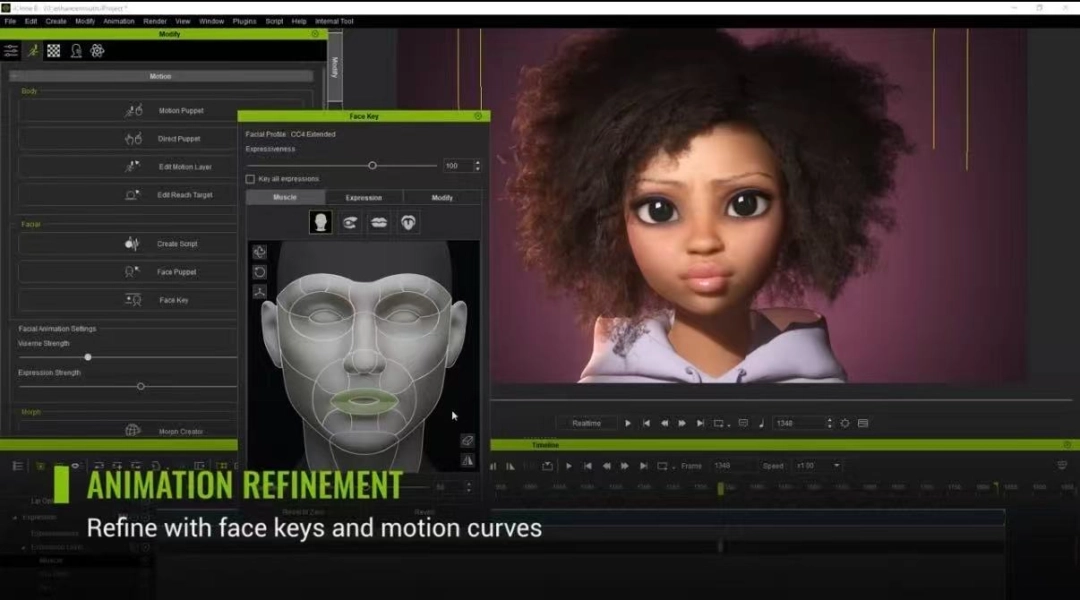The height and width of the screenshot is (600, 1080).
Task: Switch to the Expression tab in Face Key
Action: 364,198
